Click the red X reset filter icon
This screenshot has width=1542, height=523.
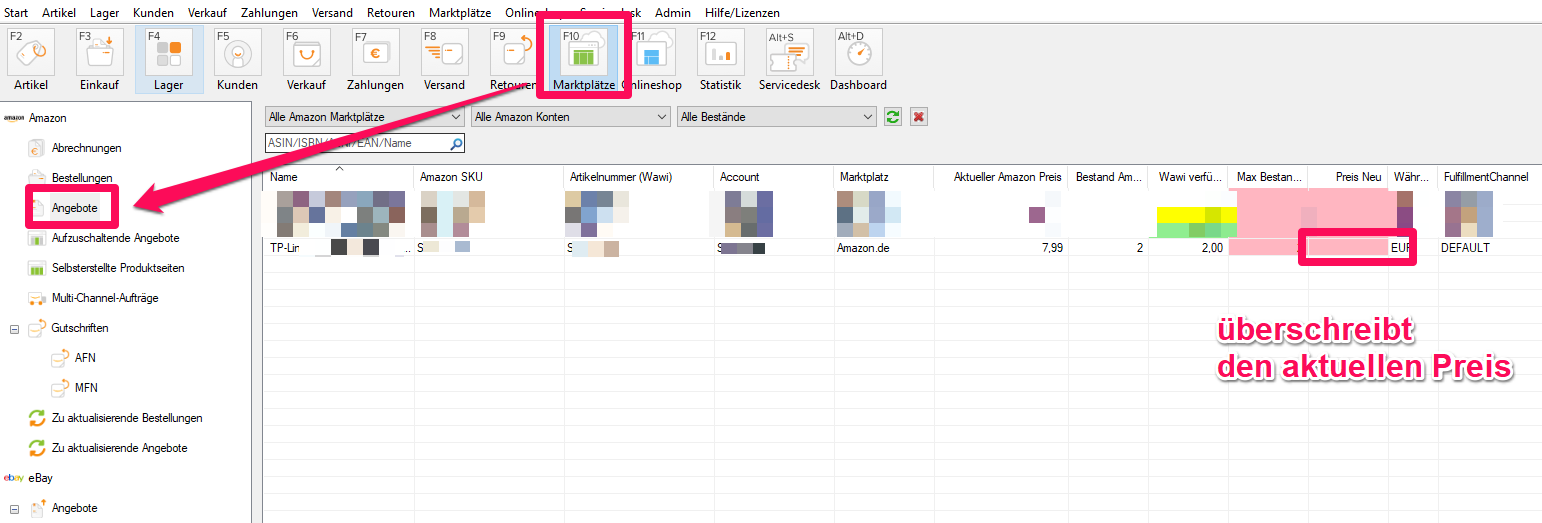click(x=919, y=117)
